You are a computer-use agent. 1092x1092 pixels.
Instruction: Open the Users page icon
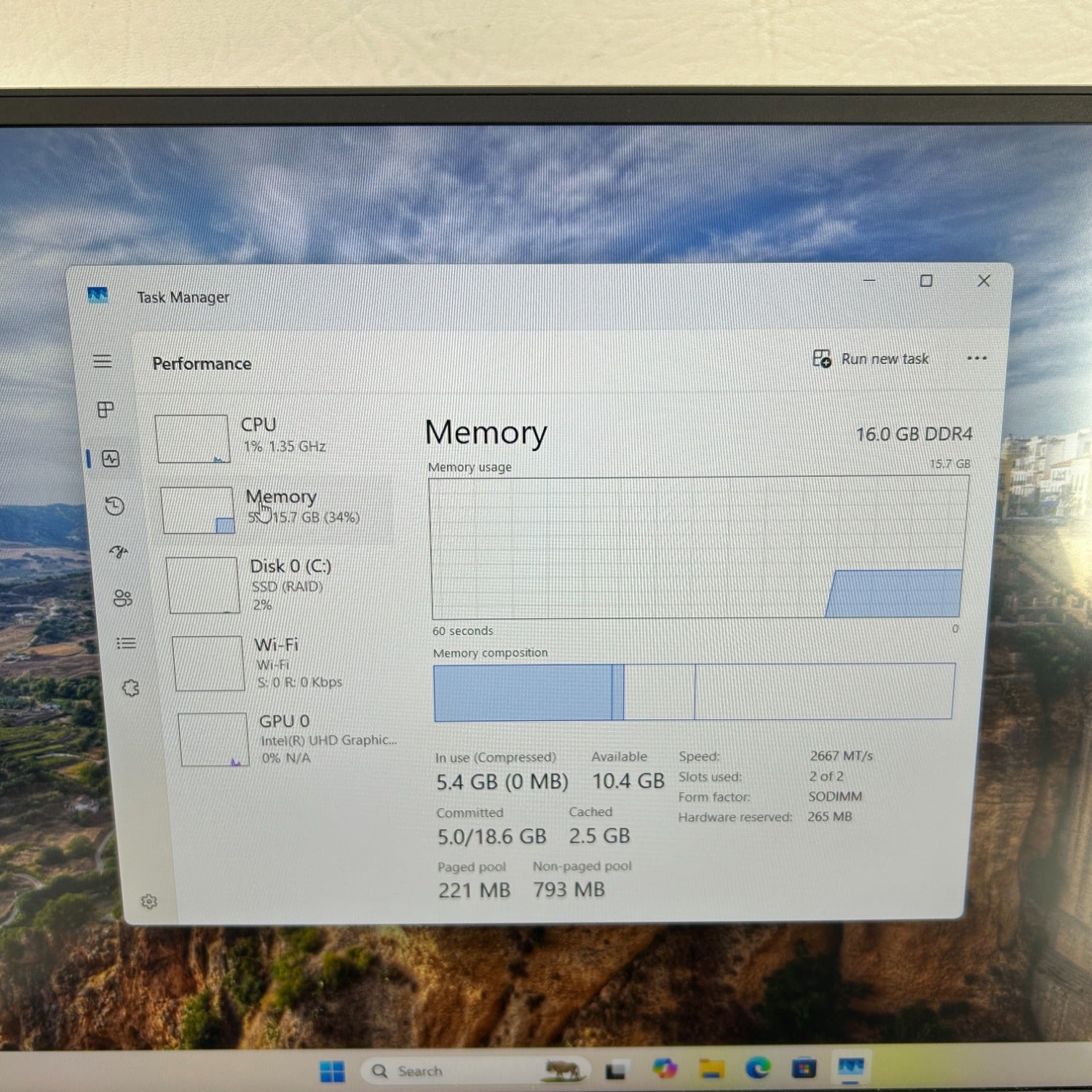click(122, 598)
